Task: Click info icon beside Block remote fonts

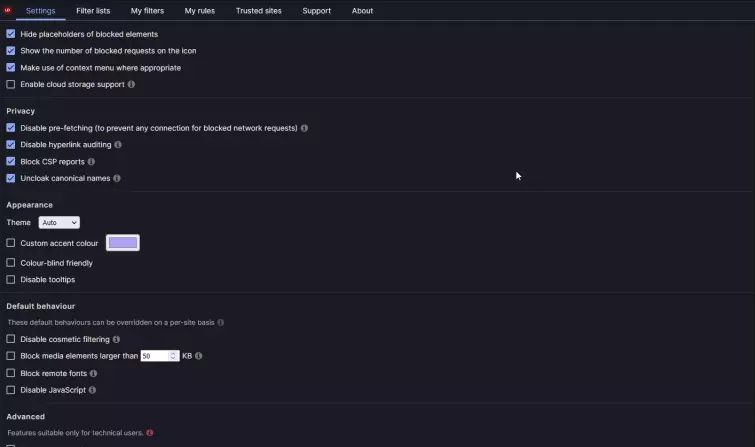Action: [x=94, y=373]
